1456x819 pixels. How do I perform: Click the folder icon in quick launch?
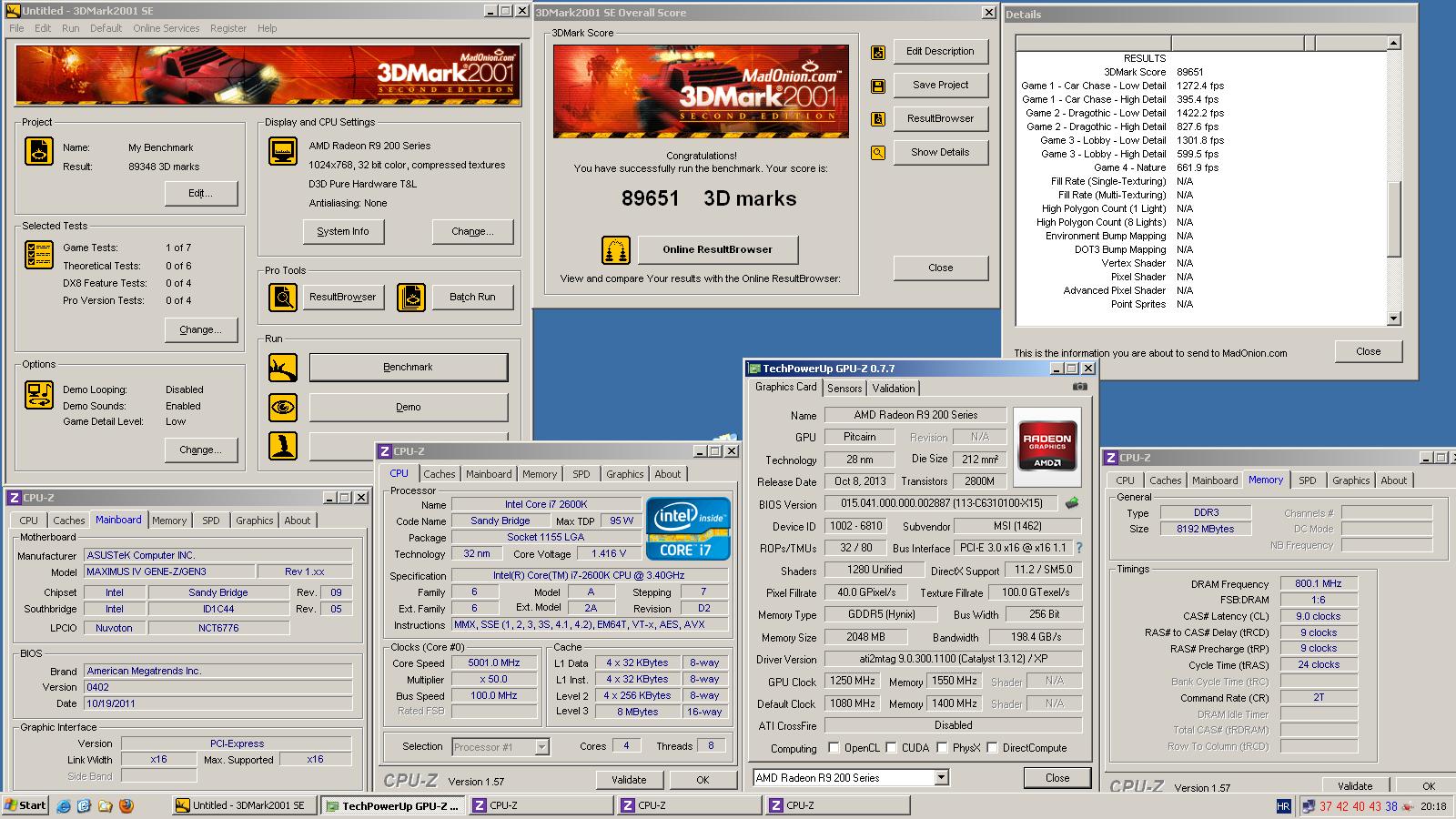(105, 805)
